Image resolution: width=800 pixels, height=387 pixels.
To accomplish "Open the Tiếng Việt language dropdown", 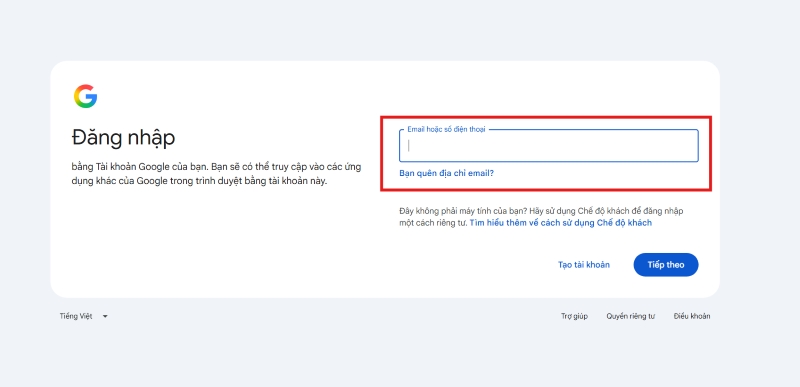I will pyautogui.click(x=84, y=316).
